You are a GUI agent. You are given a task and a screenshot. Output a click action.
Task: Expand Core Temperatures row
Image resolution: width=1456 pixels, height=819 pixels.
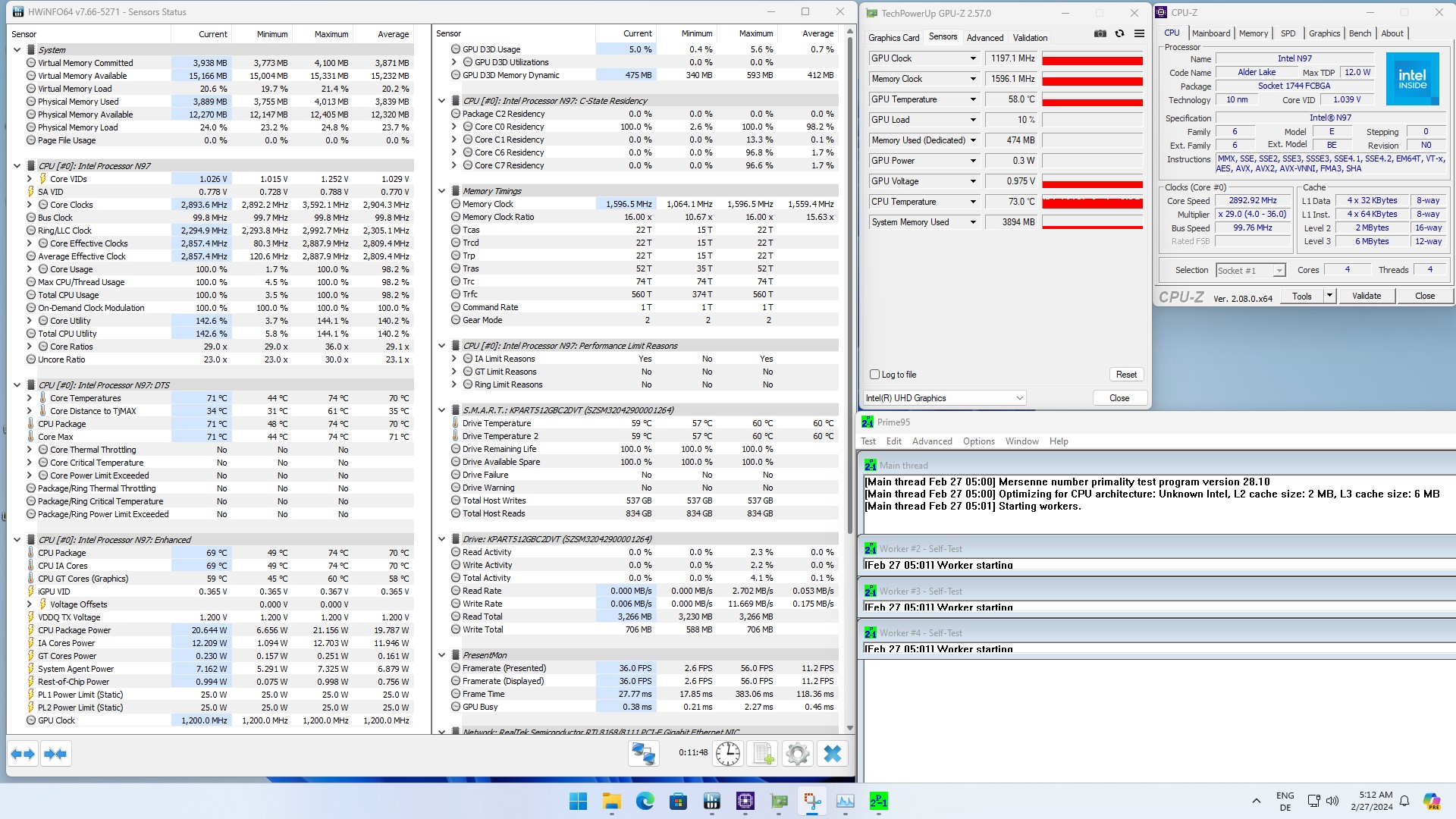coord(30,398)
